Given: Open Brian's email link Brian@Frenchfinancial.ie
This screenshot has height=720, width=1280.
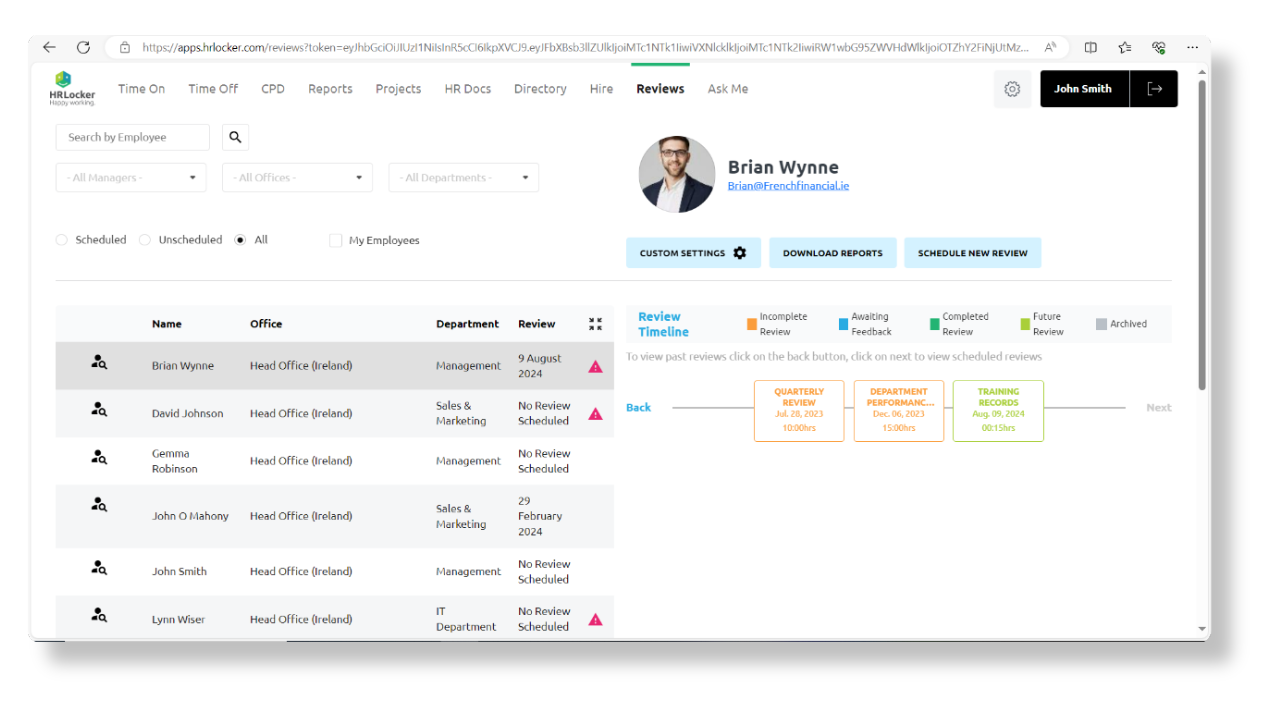Looking at the screenshot, I should pos(788,185).
